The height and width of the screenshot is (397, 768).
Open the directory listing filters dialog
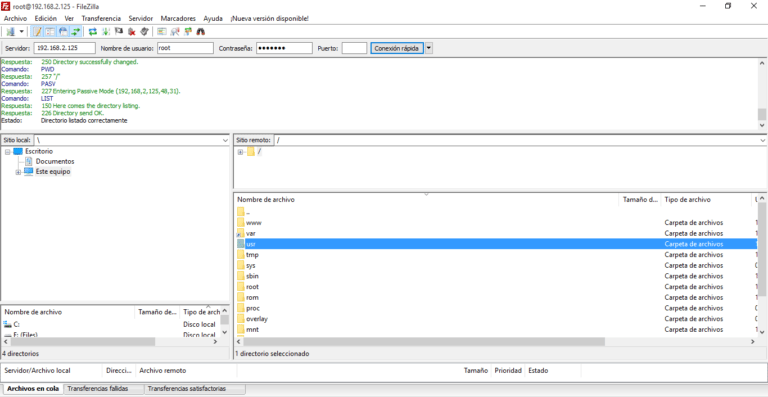click(x=162, y=32)
